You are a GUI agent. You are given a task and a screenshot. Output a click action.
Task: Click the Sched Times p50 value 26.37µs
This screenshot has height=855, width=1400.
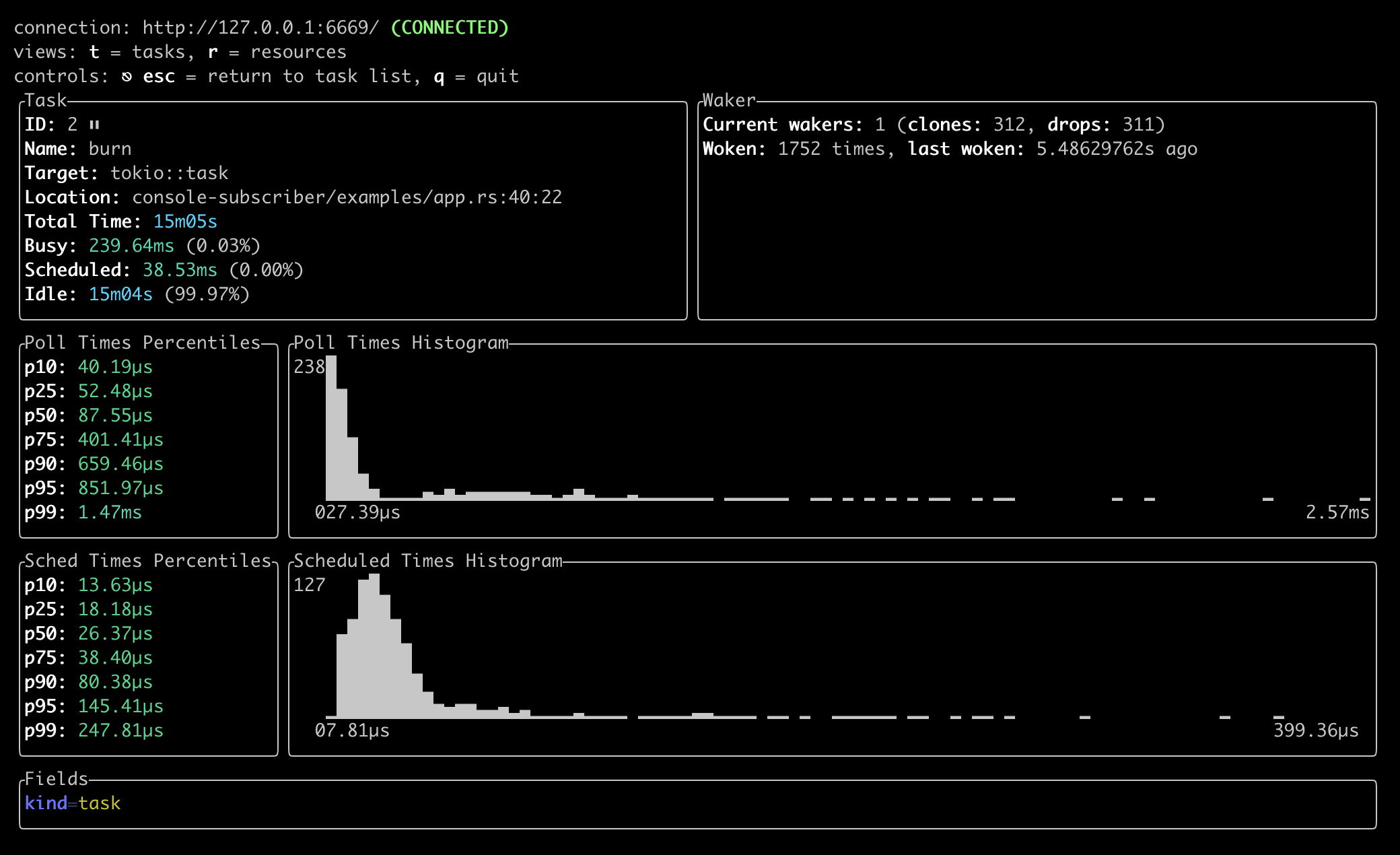click(x=115, y=634)
